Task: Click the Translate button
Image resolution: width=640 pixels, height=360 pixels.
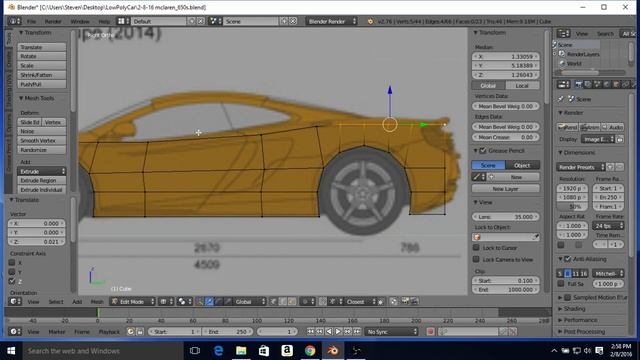Action: [42, 47]
